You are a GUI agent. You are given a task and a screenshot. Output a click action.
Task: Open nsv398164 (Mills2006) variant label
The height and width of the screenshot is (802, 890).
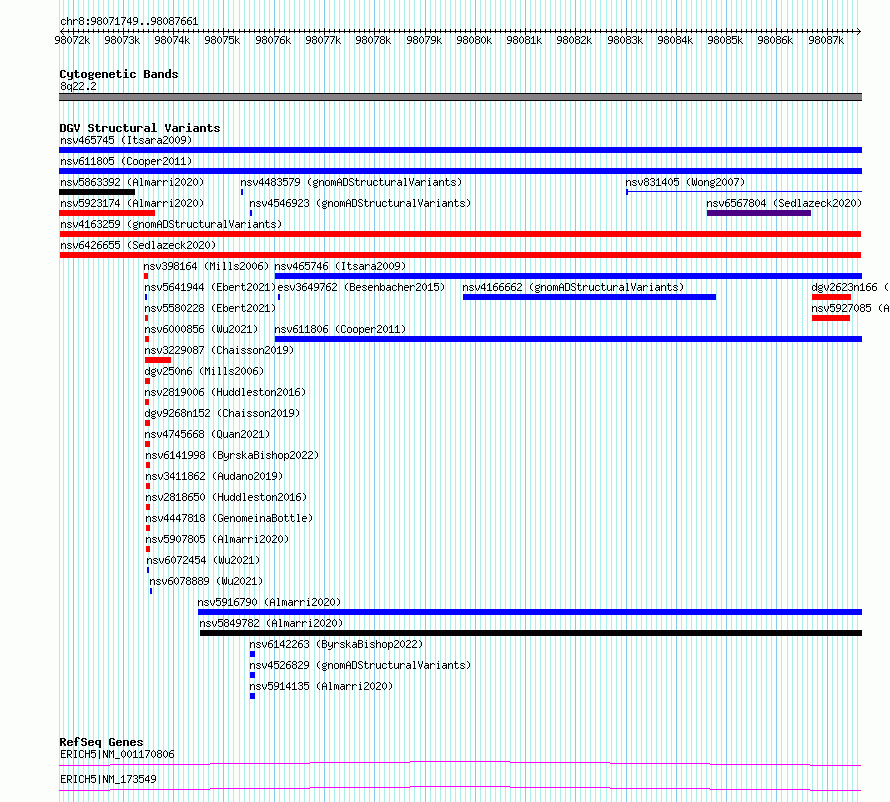pos(206,266)
